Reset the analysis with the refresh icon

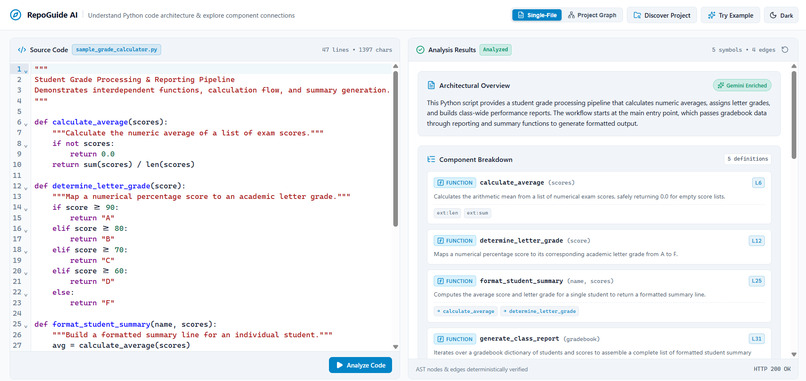coord(784,50)
